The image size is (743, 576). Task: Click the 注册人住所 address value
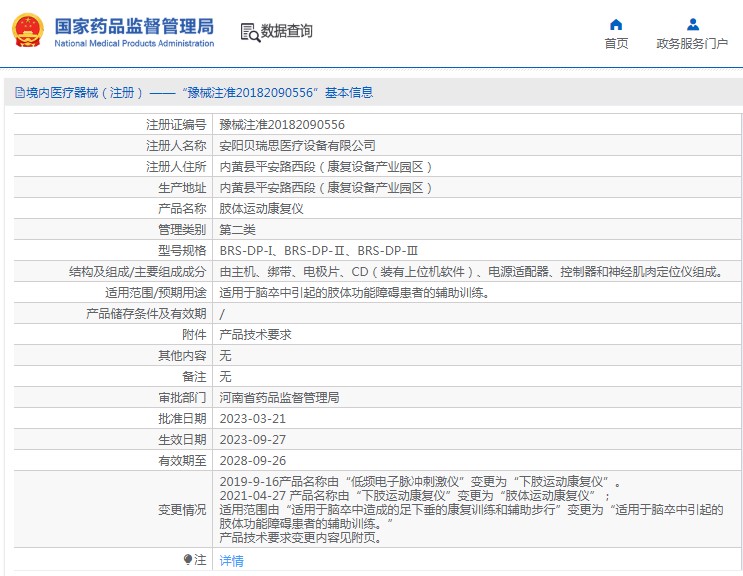[x=326, y=167]
